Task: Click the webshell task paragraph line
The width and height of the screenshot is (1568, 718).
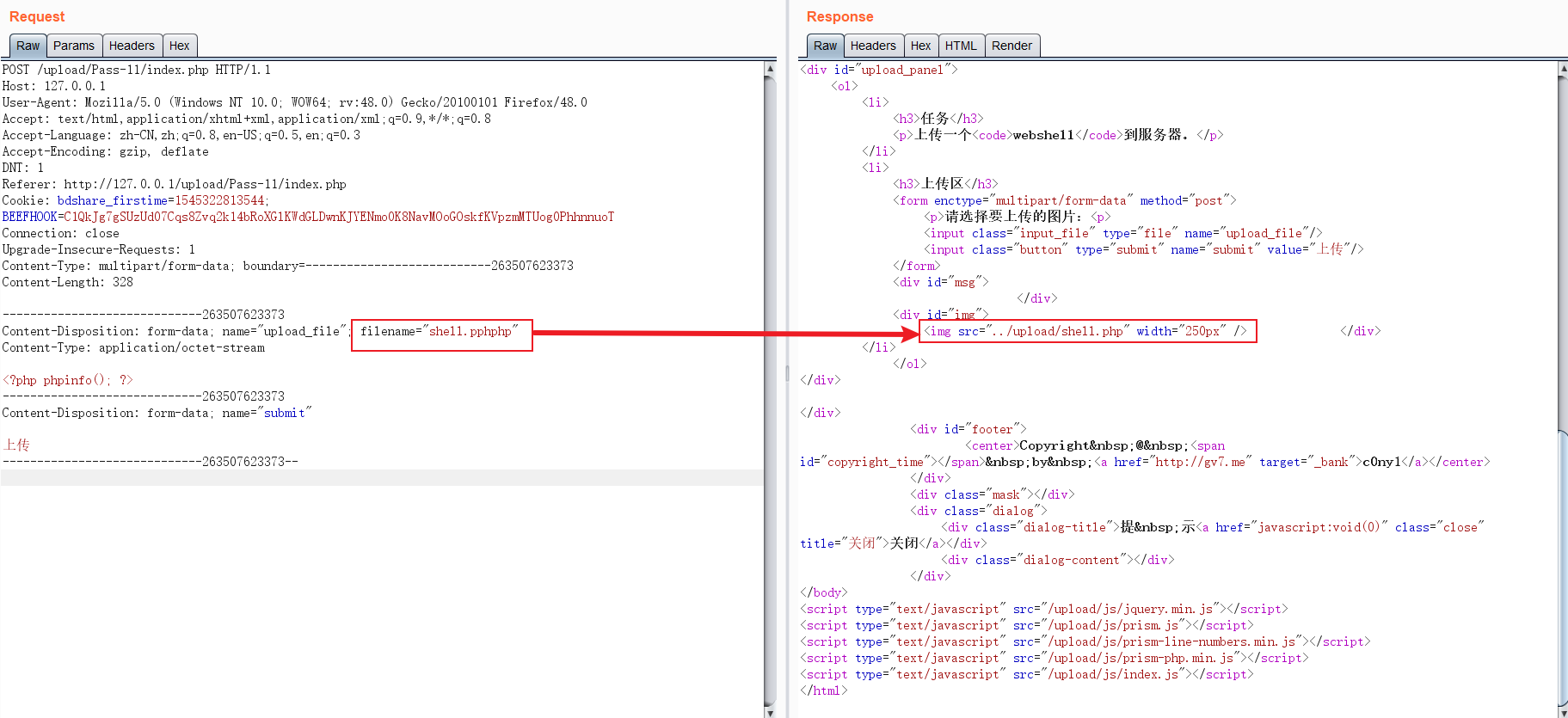Action: 1058,135
